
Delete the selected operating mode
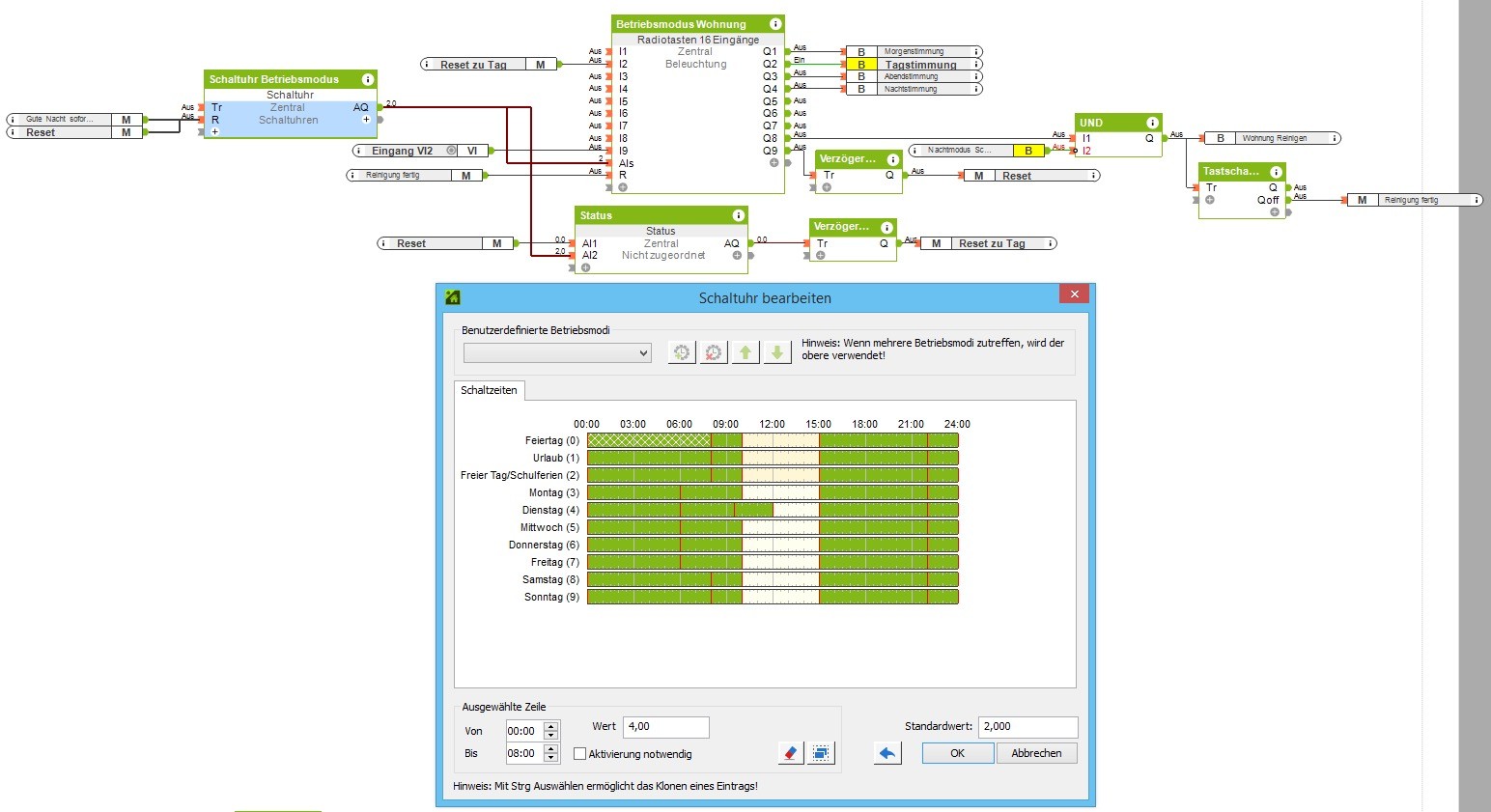[714, 353]
